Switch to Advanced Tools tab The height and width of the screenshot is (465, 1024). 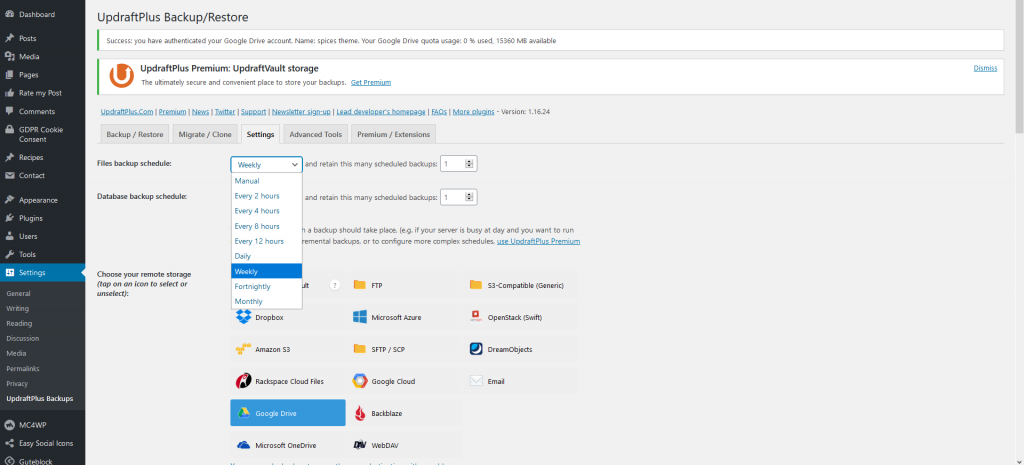[x=315, y=135]
